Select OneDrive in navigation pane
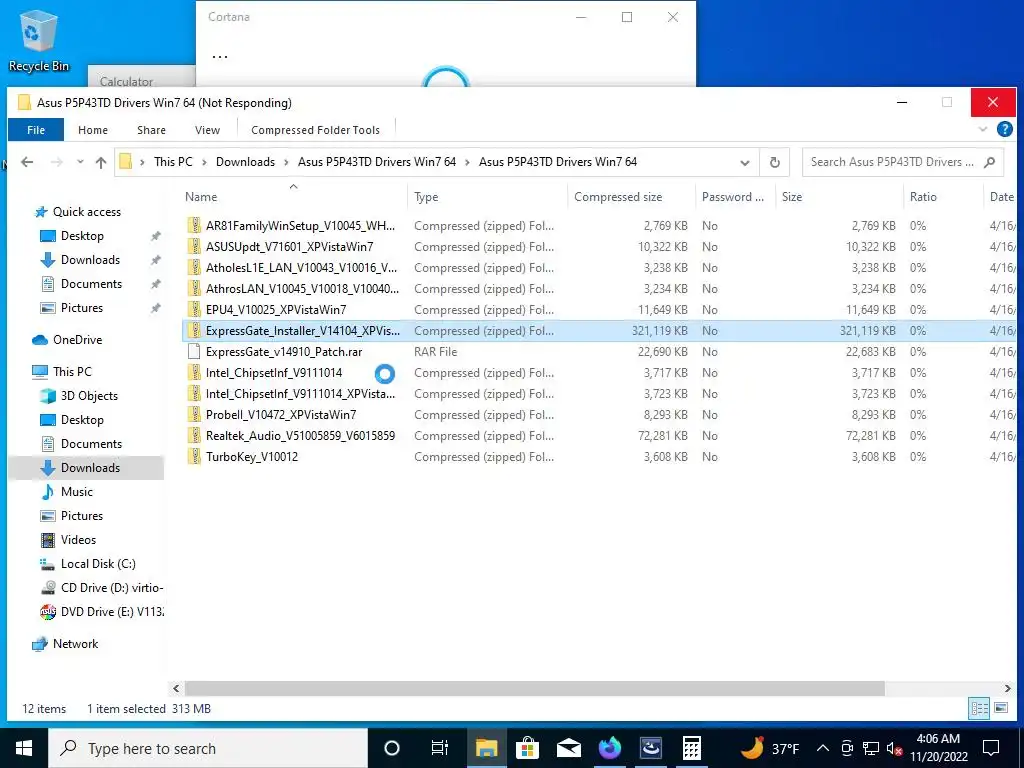The image size is (1024, 768). (77, 340)
